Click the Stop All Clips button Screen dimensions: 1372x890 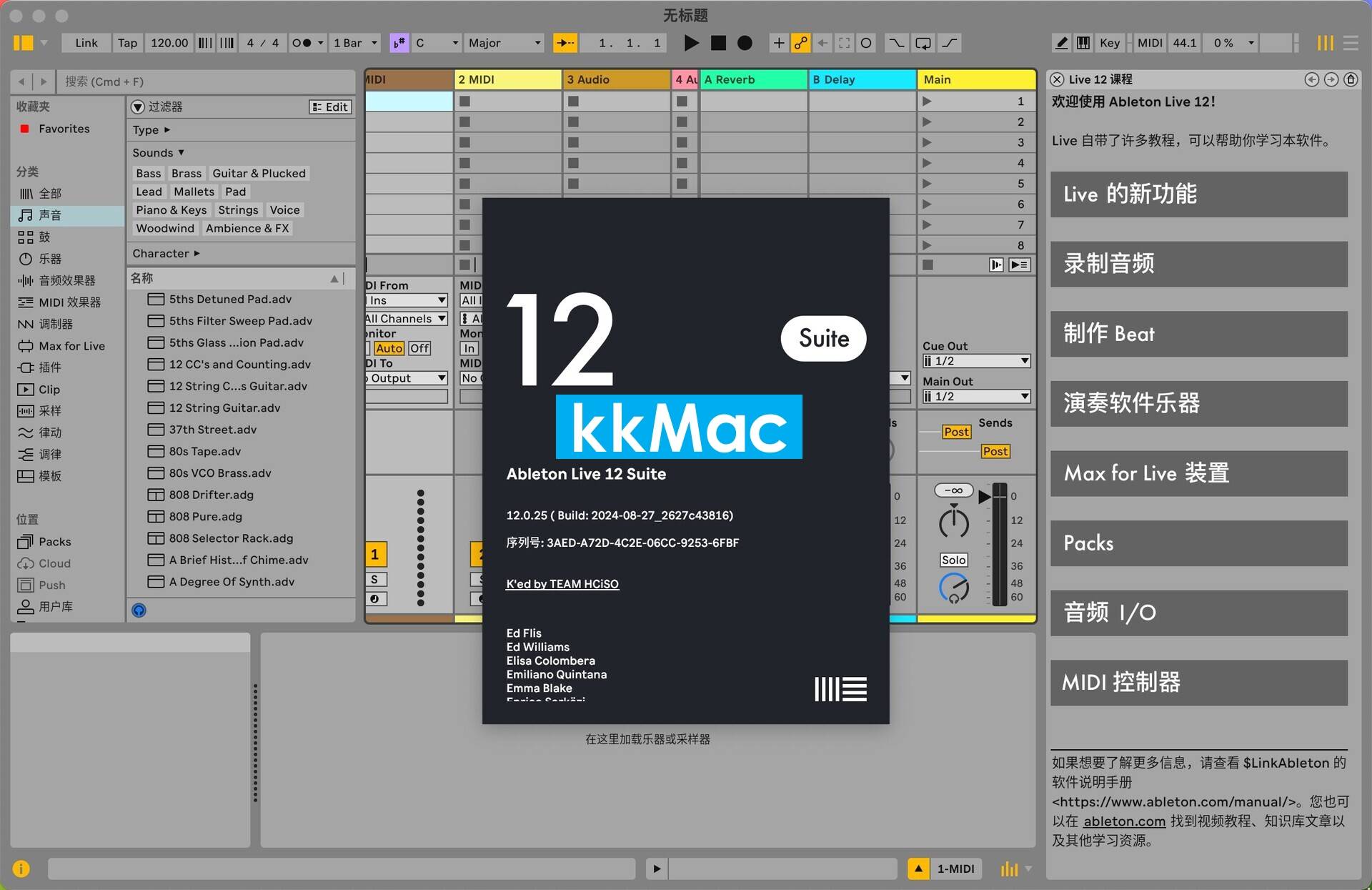click(928, 265)
